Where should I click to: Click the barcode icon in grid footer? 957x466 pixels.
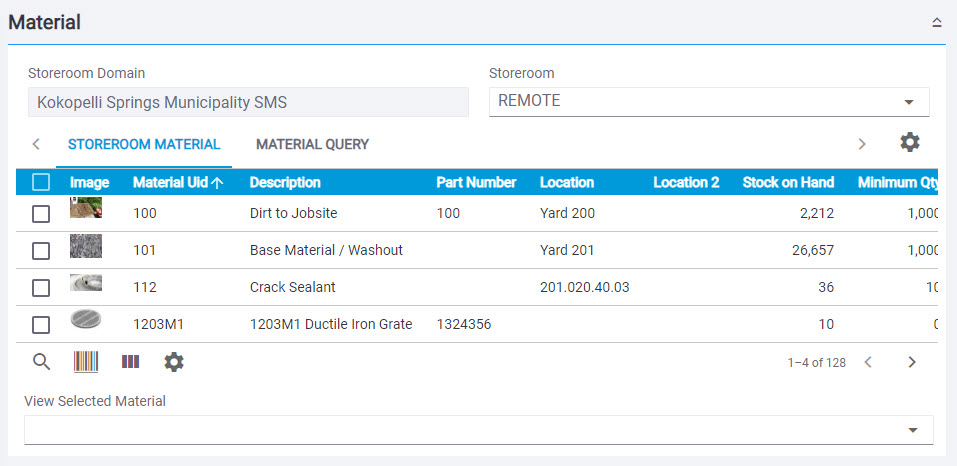[86, 362]
